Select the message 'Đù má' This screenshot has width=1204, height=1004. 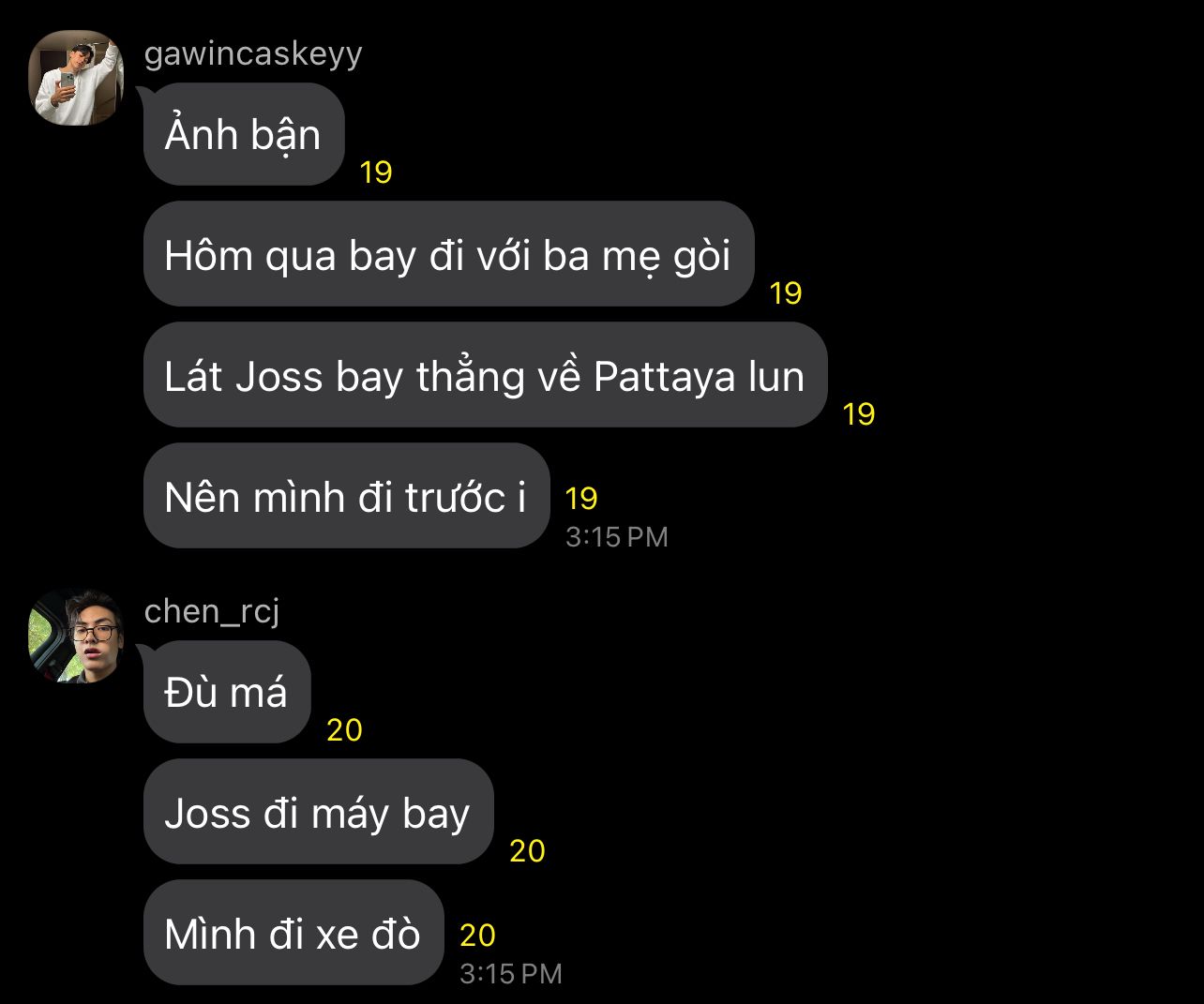227,692
